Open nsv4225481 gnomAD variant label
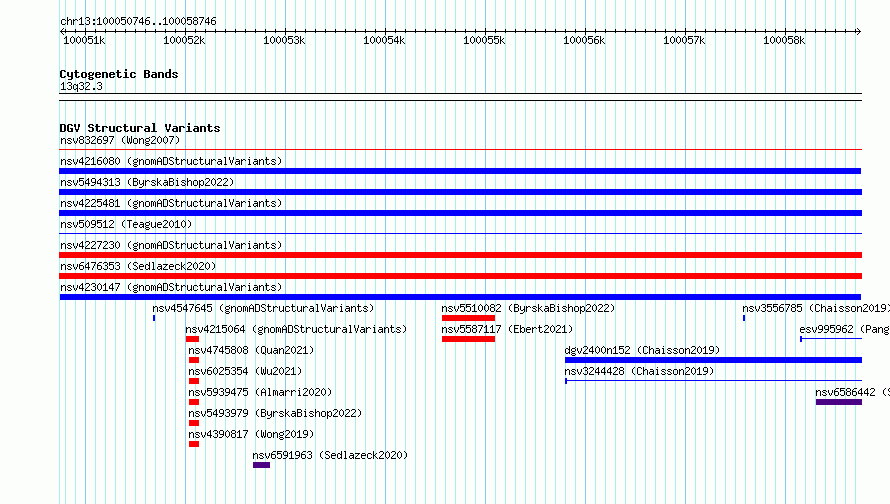The height and width of the screenshot is (504, 890). click(171, 203)
